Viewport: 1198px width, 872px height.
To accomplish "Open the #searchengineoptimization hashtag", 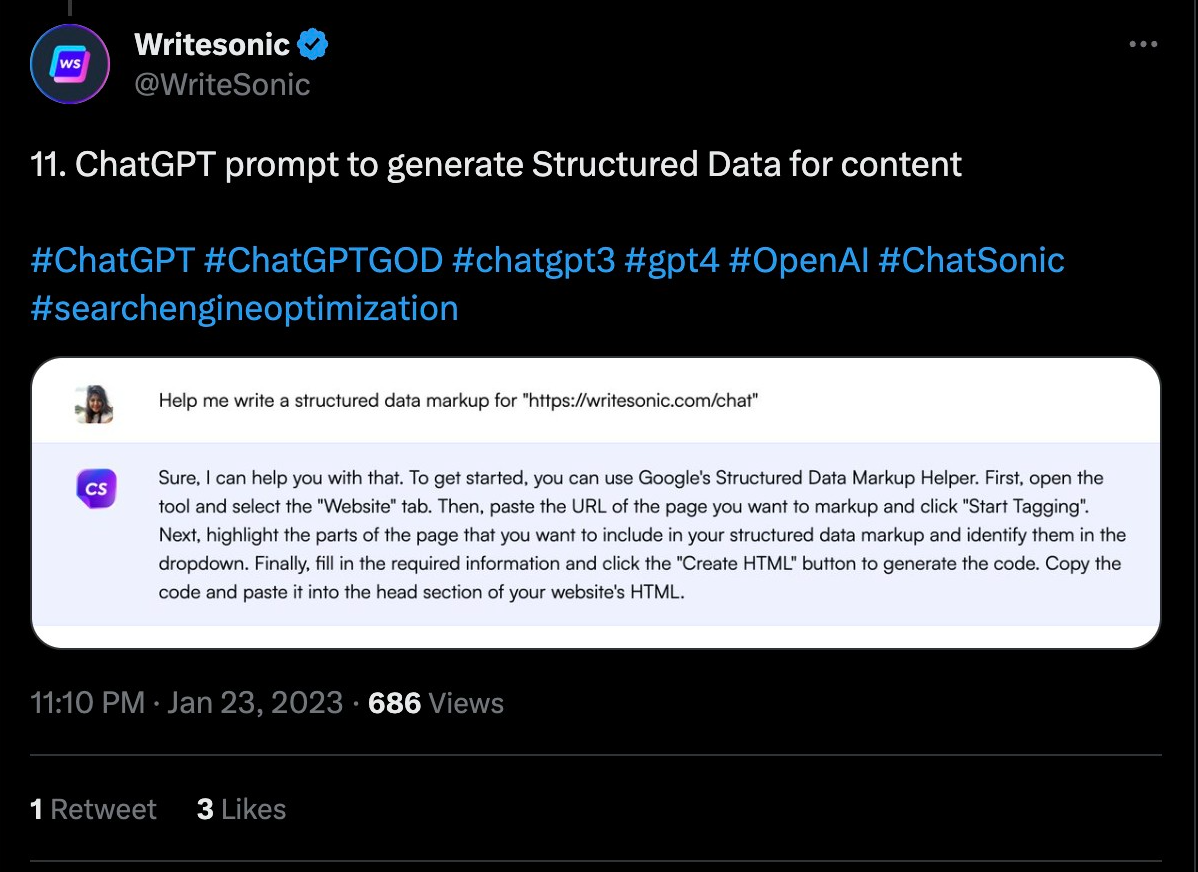I will click(x=244, y=308).
